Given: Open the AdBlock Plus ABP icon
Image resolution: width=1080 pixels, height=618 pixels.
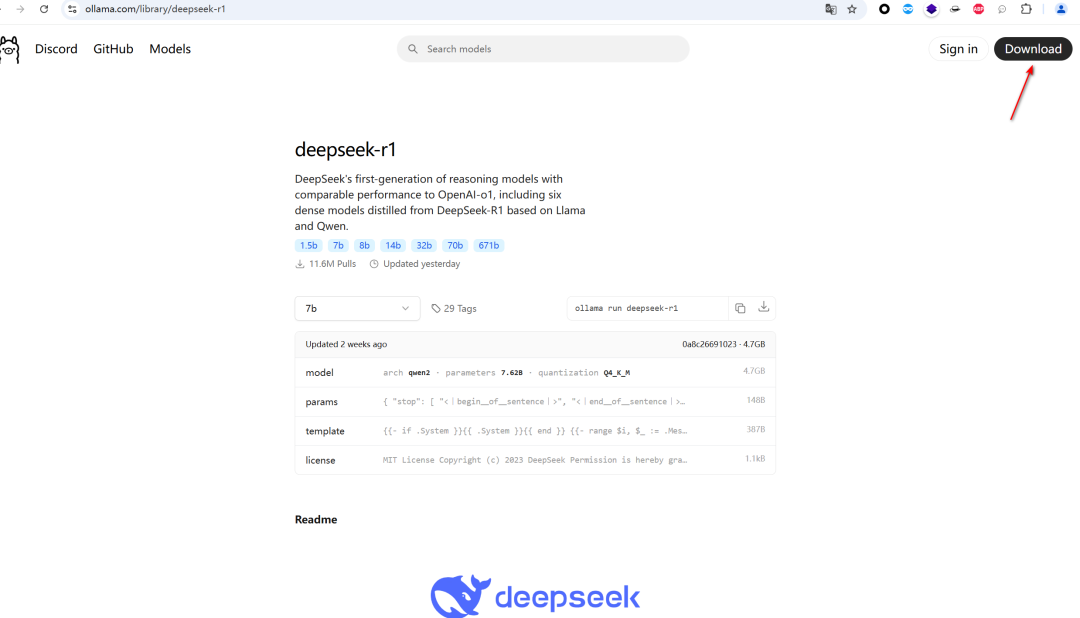Looking at the screenshot, I should [978, 9].
